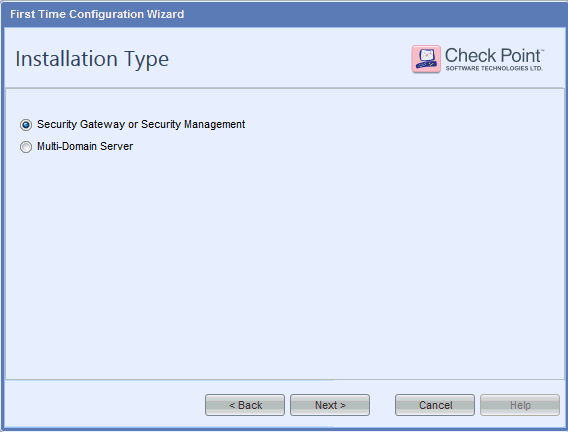
Task: Go to the next wizard step with Next >
Action: click(330, 405)
